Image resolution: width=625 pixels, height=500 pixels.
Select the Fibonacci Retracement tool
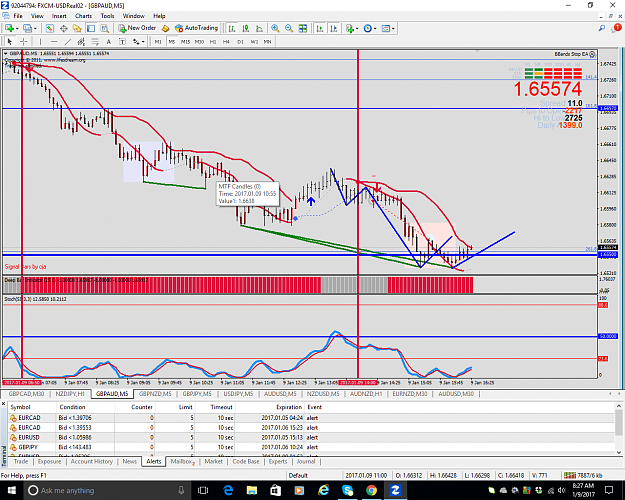point(95,41)
